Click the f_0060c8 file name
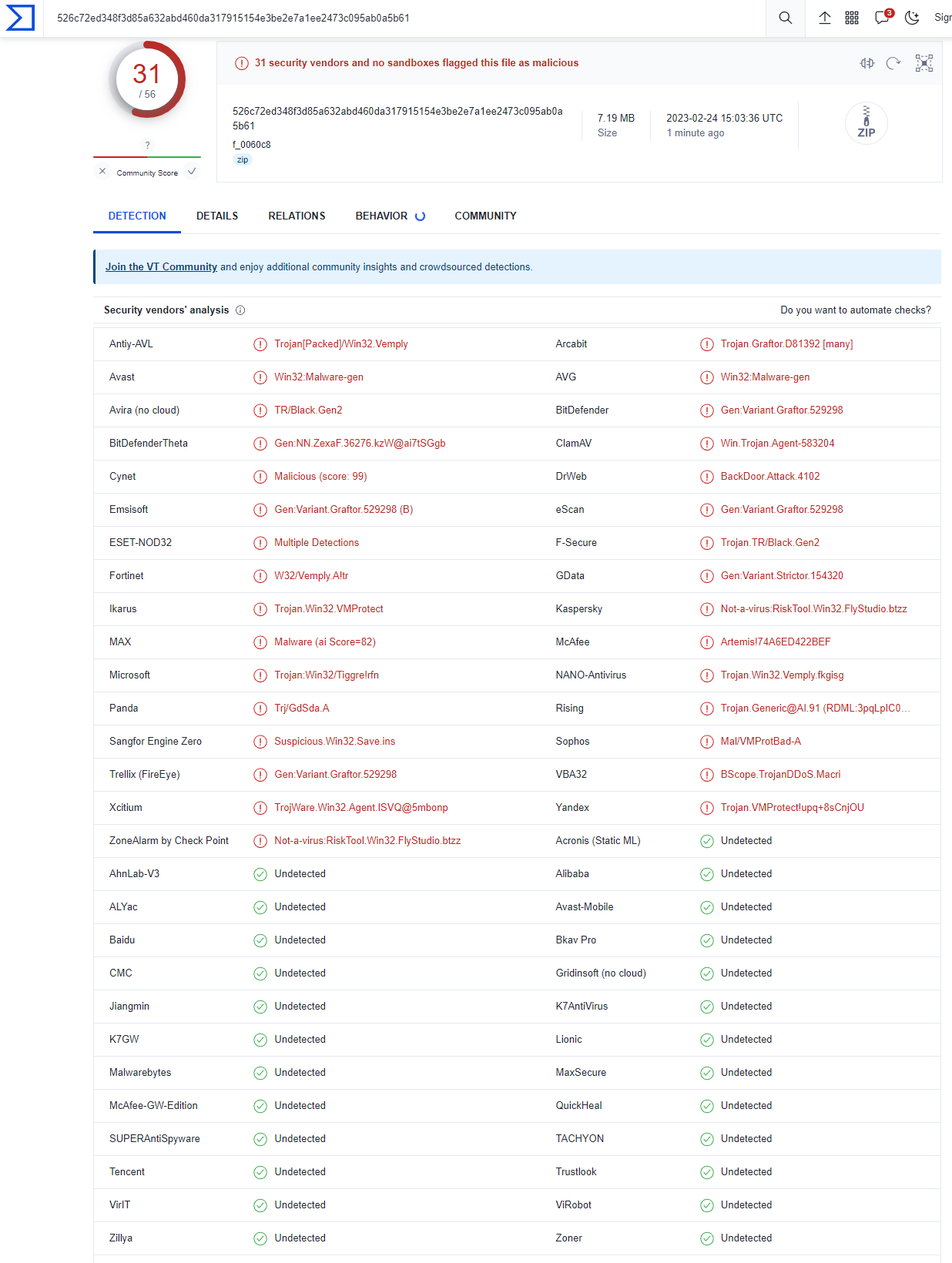952x1263 pixels. click(252, 145)
